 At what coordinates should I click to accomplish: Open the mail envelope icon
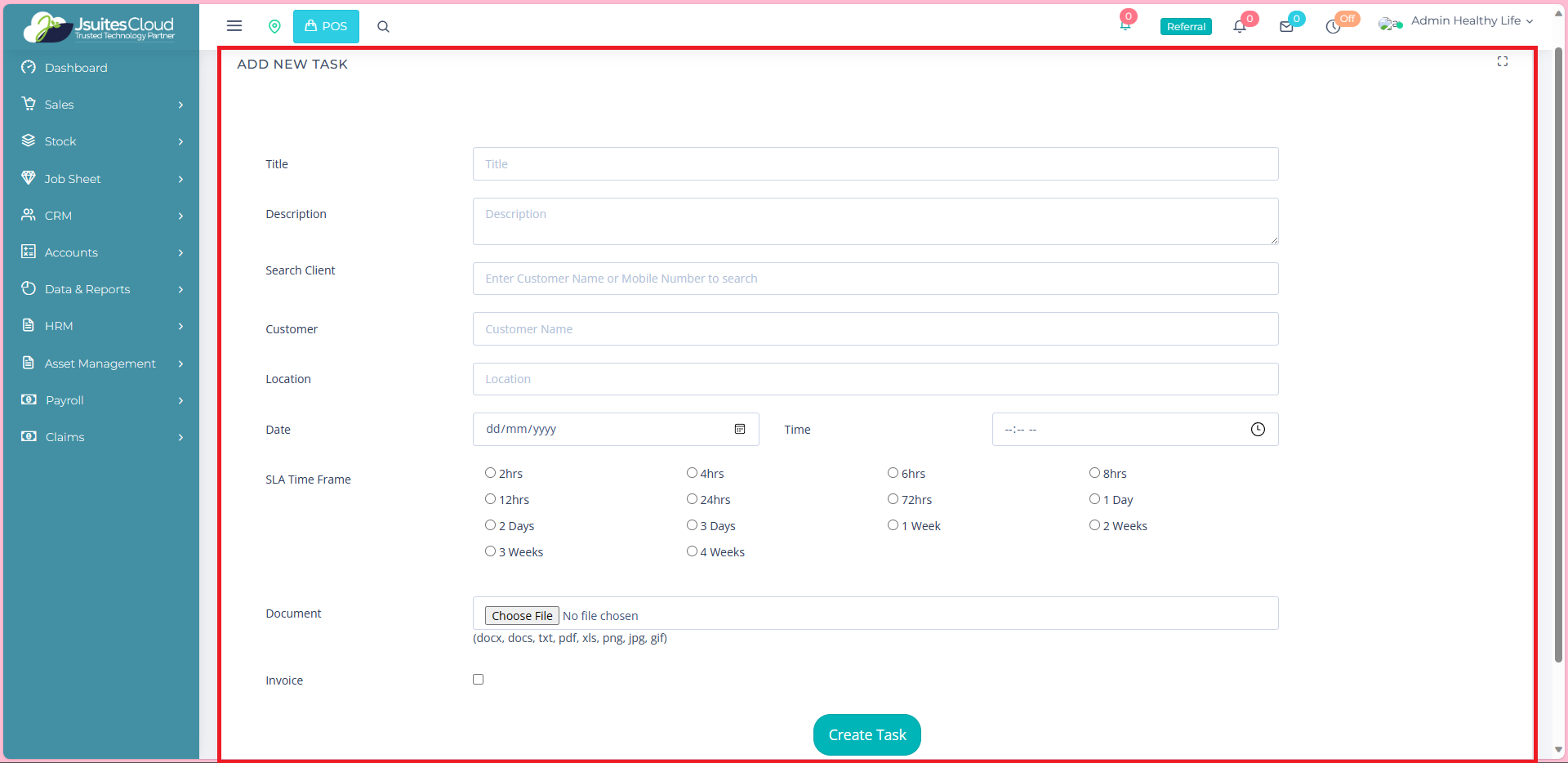[x=1286, y=26]
